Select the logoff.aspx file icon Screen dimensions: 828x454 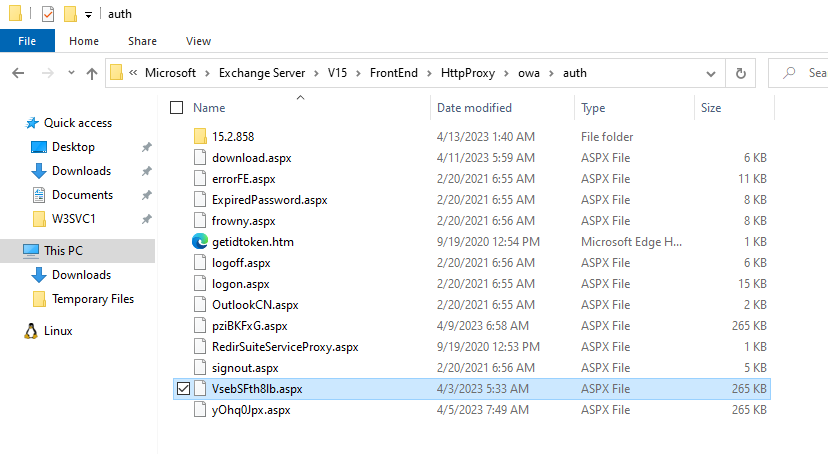(x=200, y=262)
